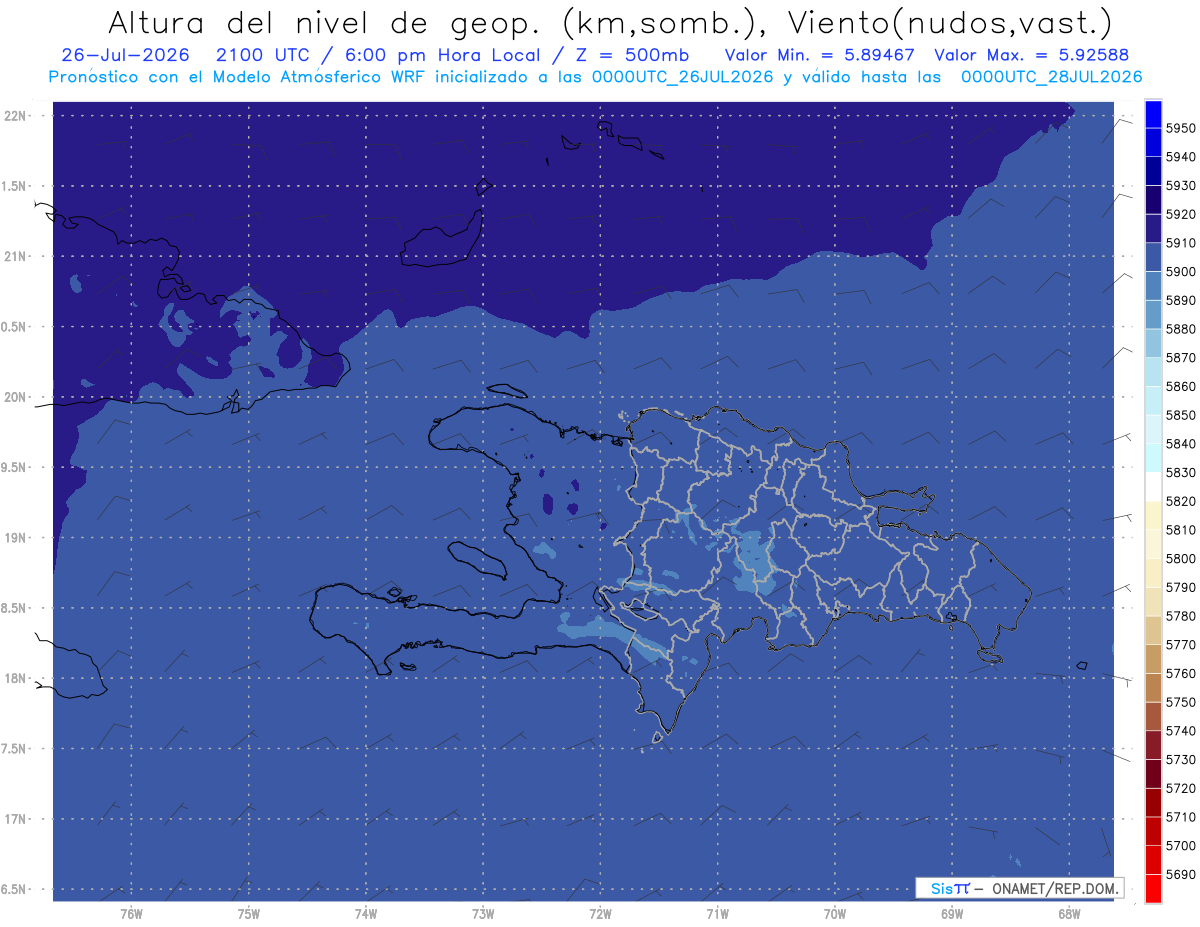Screen dimensions: 1200x927
Task: Click the '71W' longitude label
Action: coord(717,914)
